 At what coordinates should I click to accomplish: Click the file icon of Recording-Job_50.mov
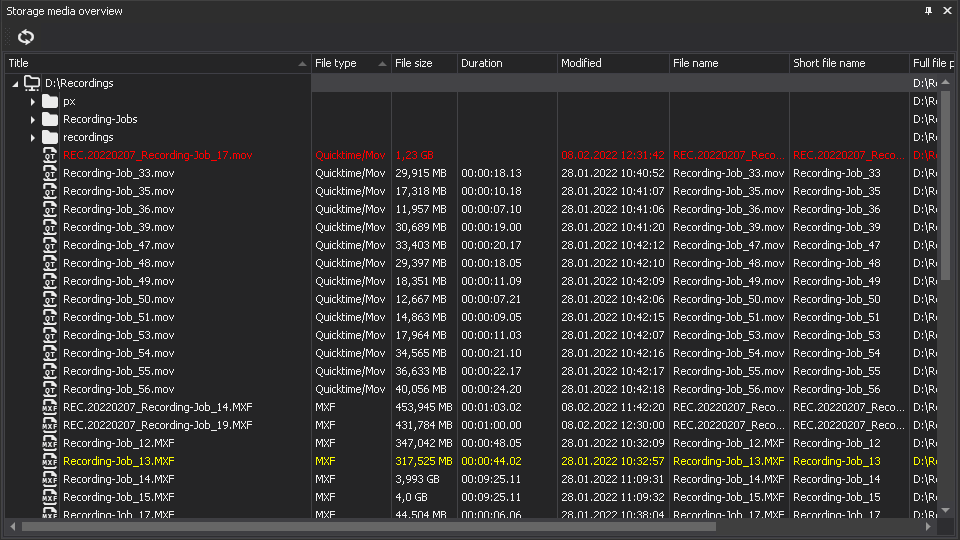point(50,299)
